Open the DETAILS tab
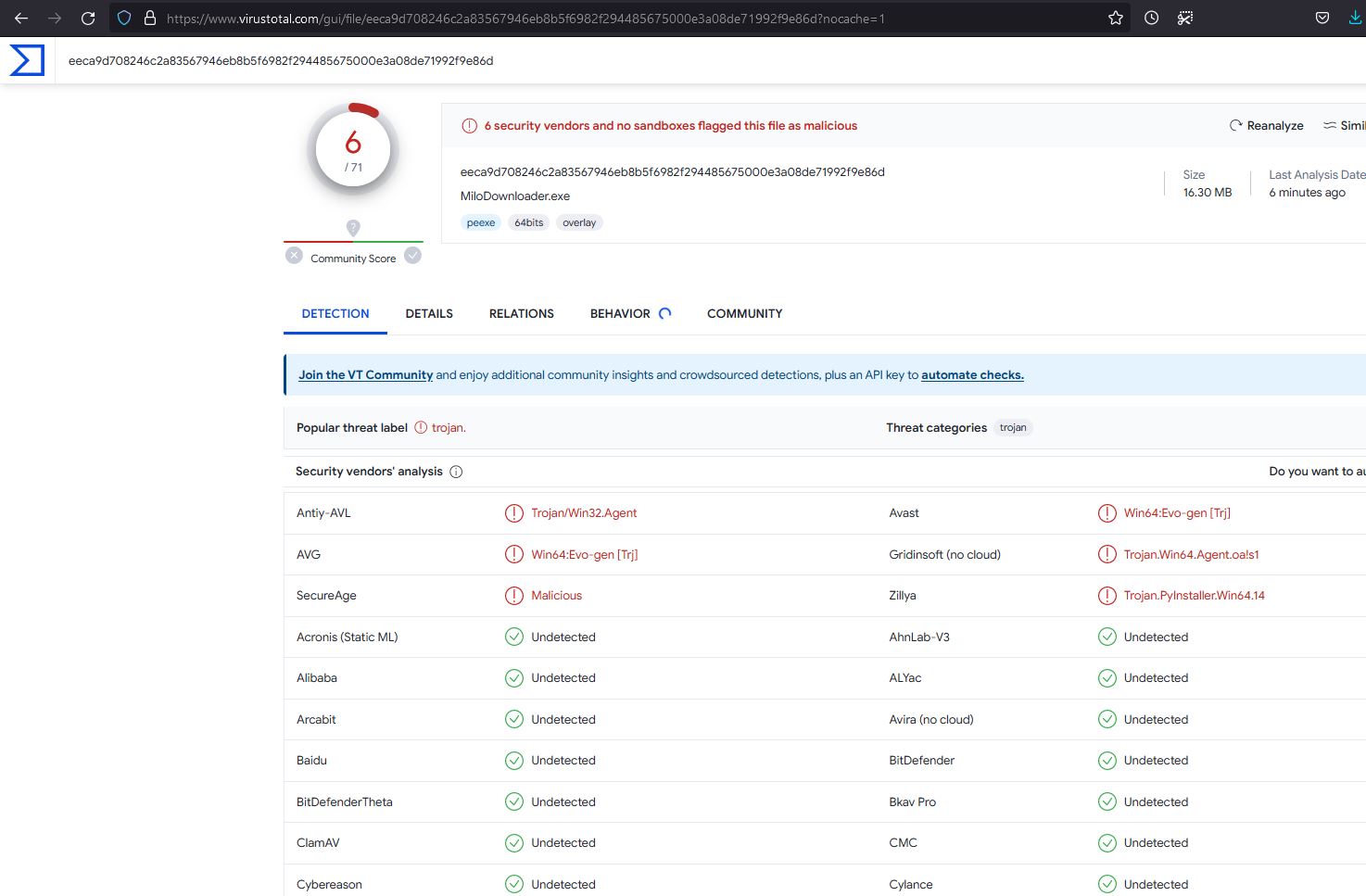Screen dimensions: 1366x896 429,313
